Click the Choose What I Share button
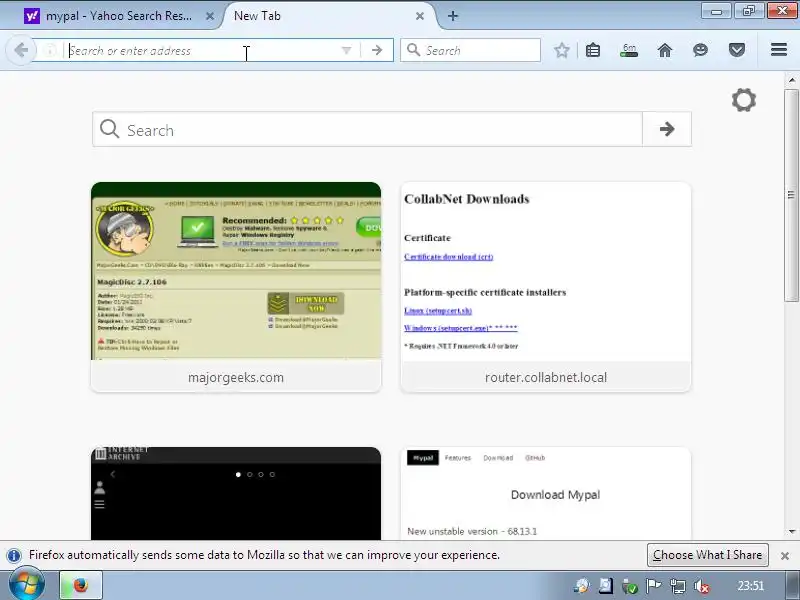The image size is (800, 600). click(x=707, y=555)
